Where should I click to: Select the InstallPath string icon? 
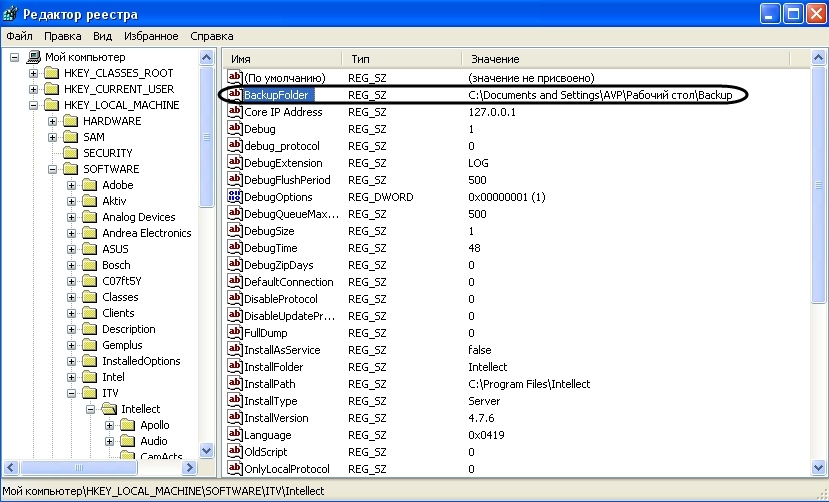pos(235,384)
